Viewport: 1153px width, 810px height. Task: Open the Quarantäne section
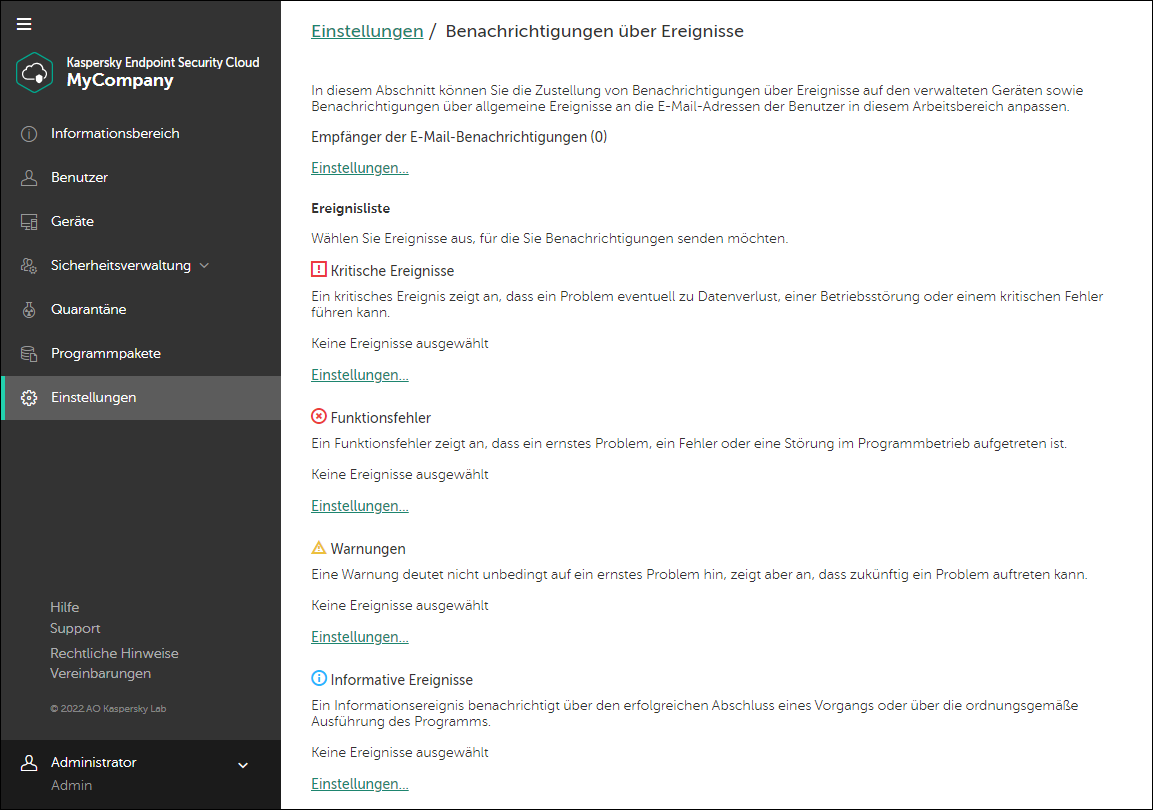click(141, 310)
